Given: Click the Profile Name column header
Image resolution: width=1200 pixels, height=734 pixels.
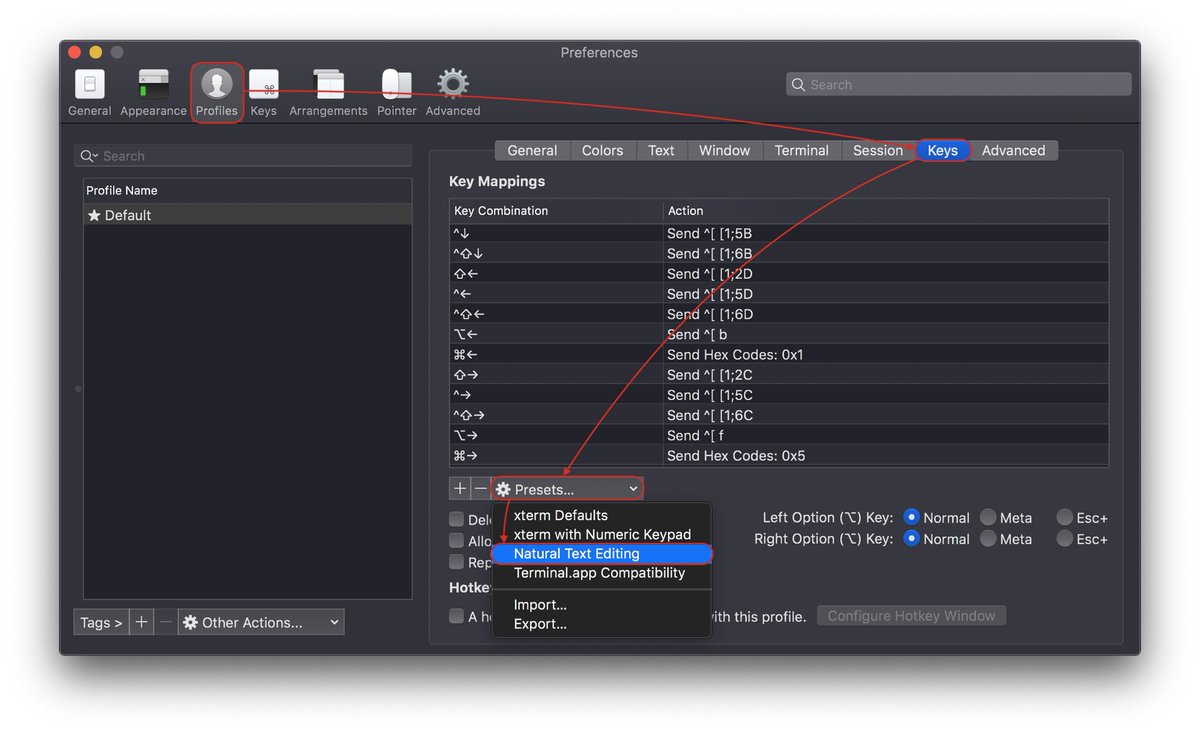Looking at the screenshot, I should tap(247, 190).
